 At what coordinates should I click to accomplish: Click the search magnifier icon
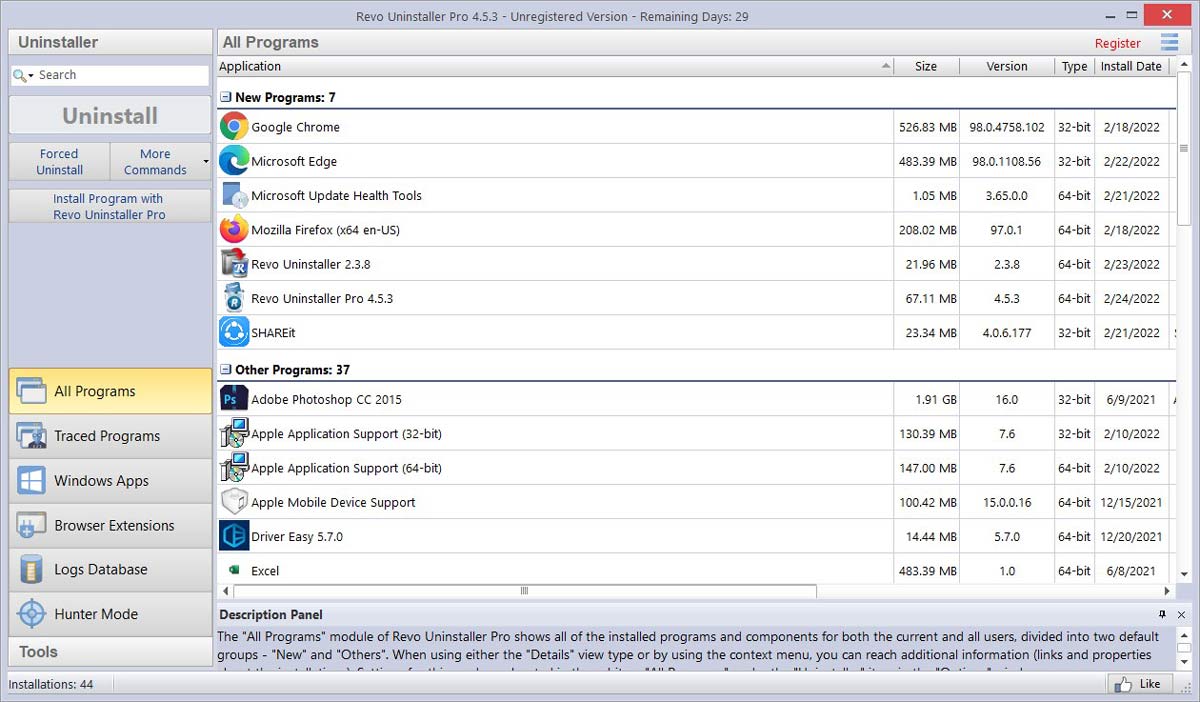[19, 75]
